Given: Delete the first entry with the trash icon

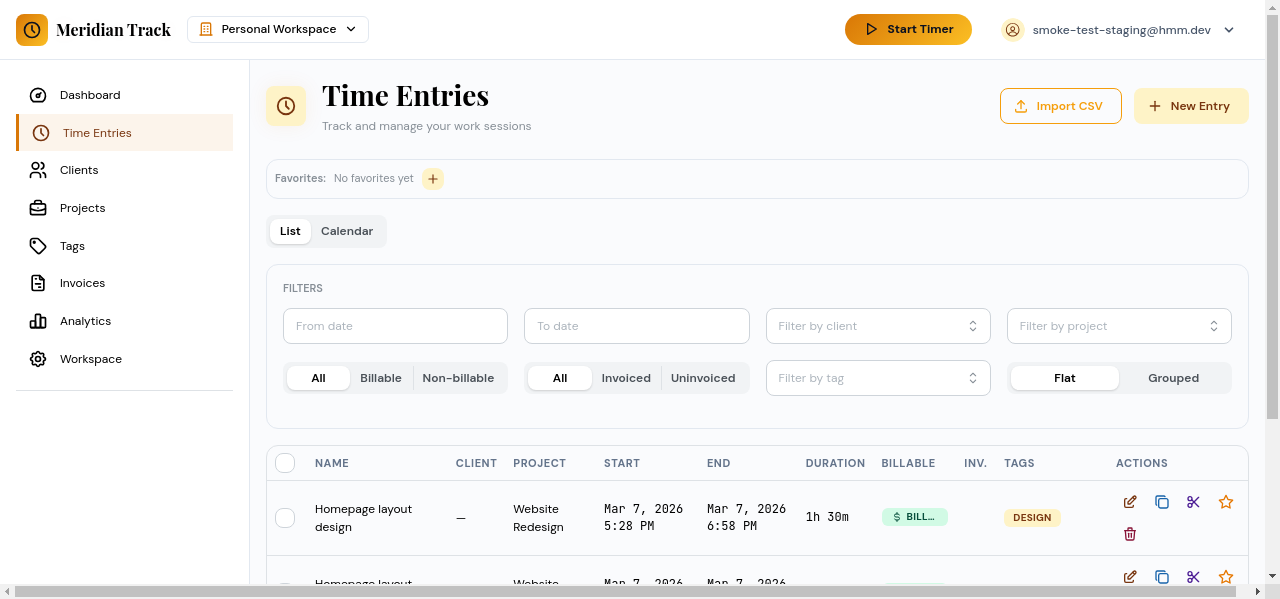Looking at the screenshot, I should (1129, 534).
